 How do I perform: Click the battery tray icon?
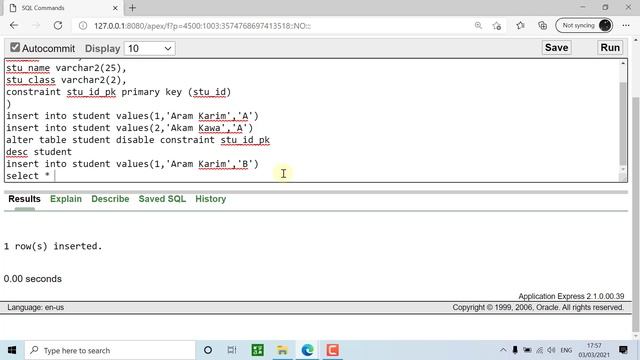click(x=527, y=350)
